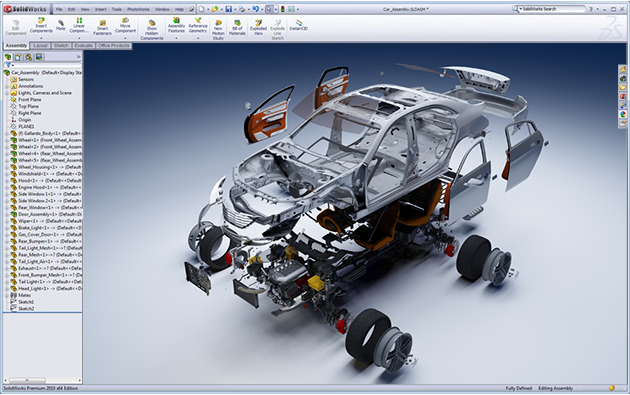Screen dimensions: 630x395
Task: Select Windshield<1> in the tree
Action: (x=50, y=174)
